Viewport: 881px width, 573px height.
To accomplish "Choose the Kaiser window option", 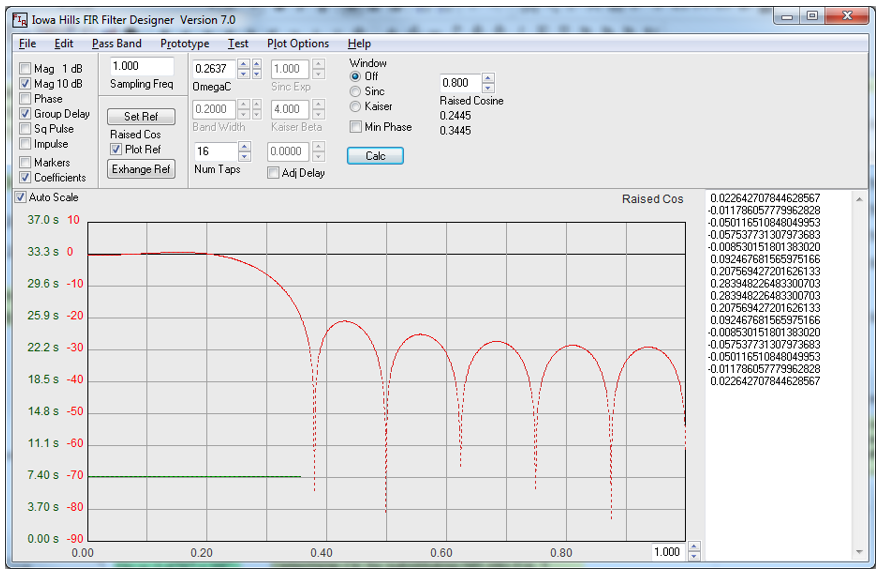I will (355, 107).
